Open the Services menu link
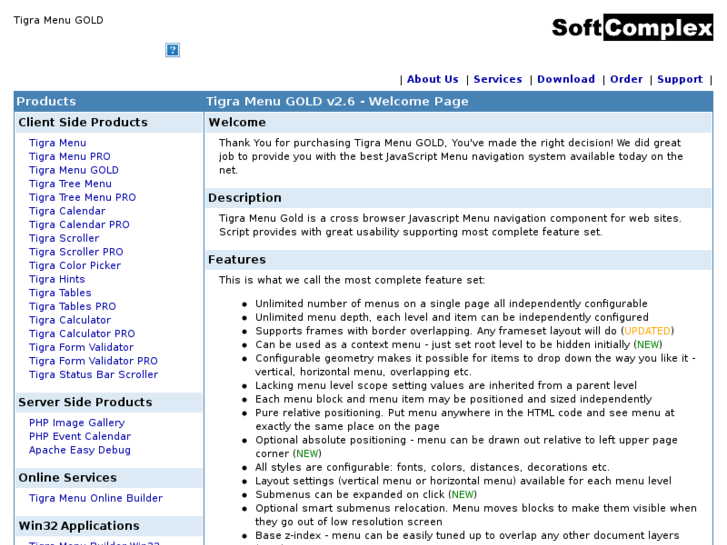The width and height of the screenshot is (727, 545). pyautogui.click(x=497, y=79)
